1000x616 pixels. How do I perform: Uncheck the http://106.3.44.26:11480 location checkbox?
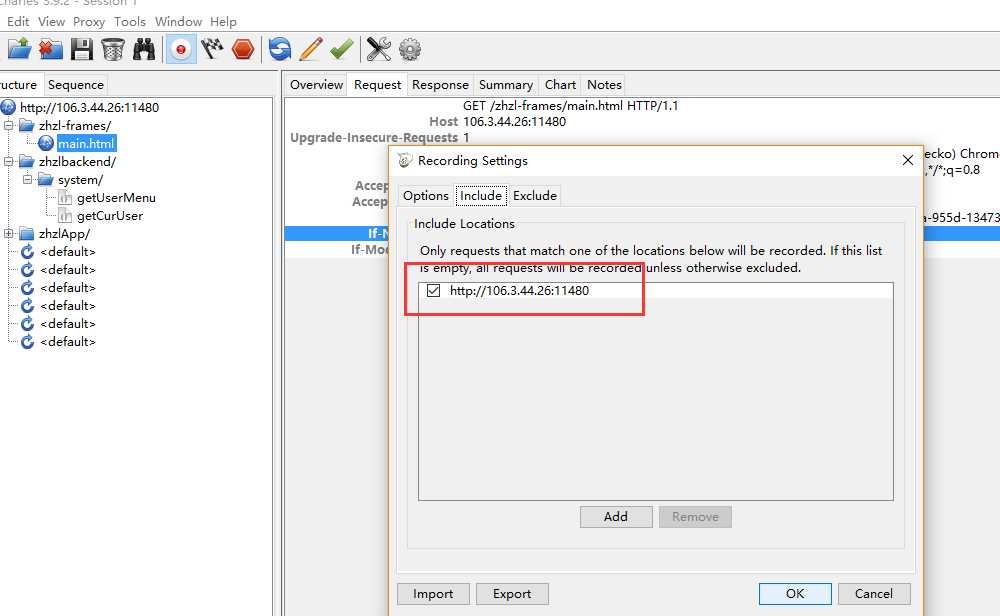[434, 291]
